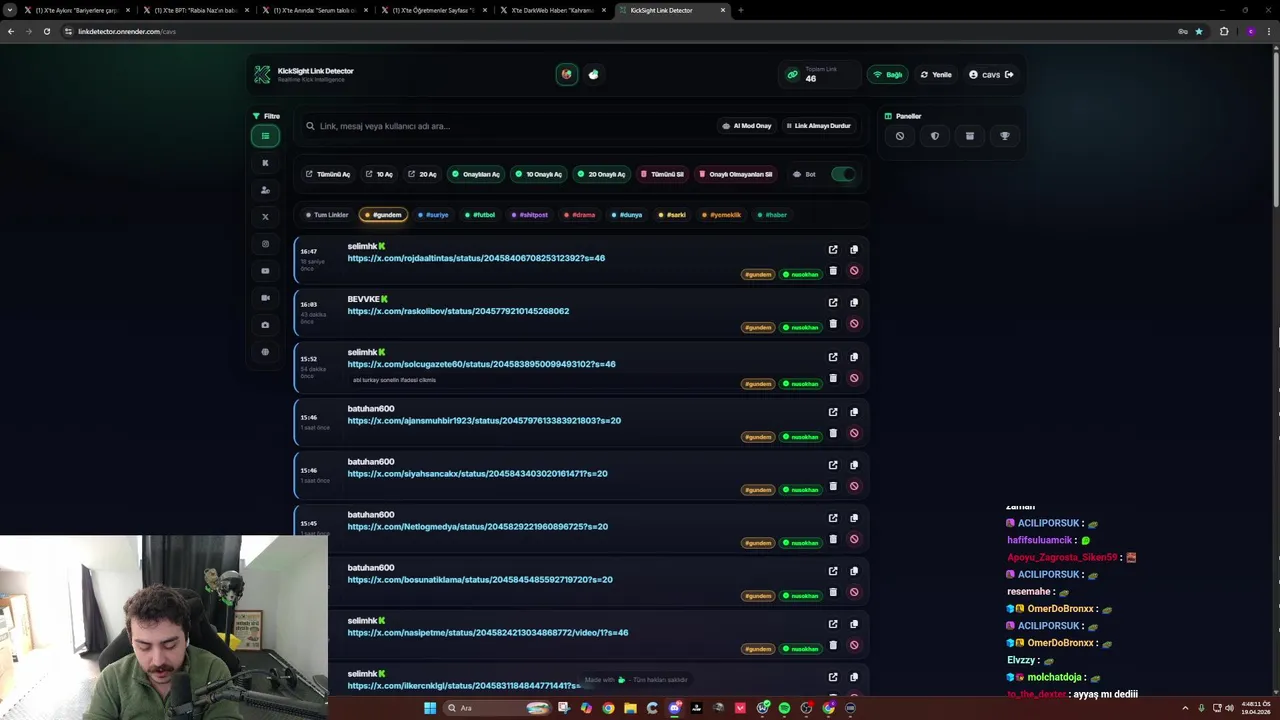This screenshot has width=1280, height=720.
Task: Open the x.com/rojdaaltintas status link
Action: click(476, 258)
